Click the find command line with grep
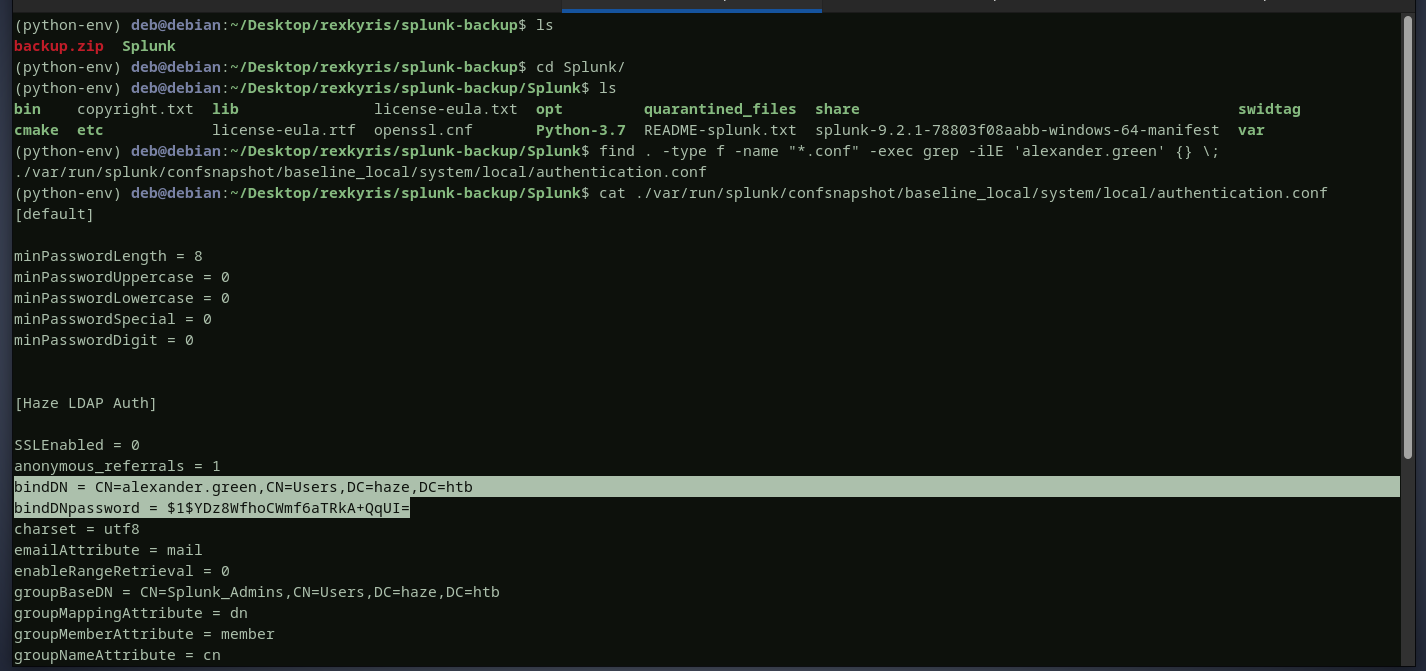 tap(908, 151)
